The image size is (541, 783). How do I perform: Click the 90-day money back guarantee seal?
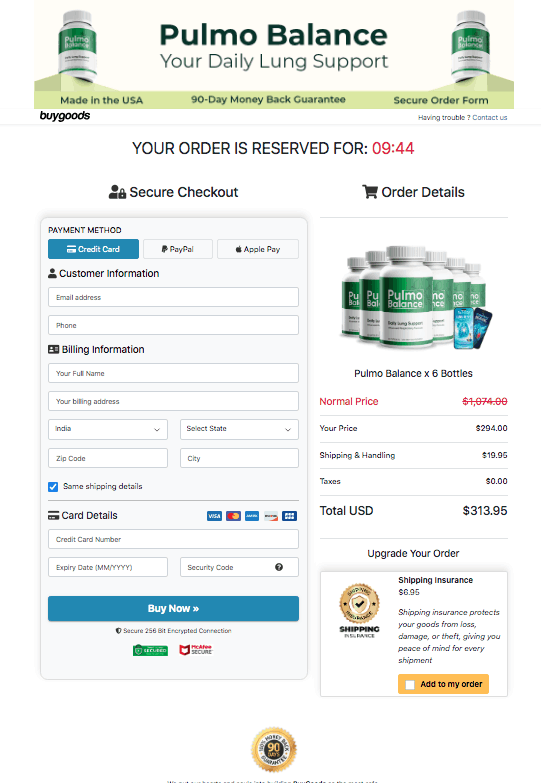(274, 750)
